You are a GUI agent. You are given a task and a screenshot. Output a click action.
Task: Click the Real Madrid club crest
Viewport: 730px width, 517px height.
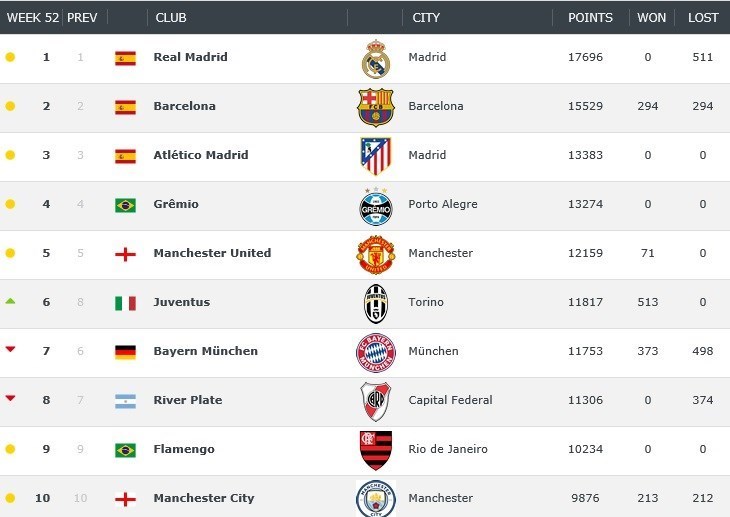point(376,59)
